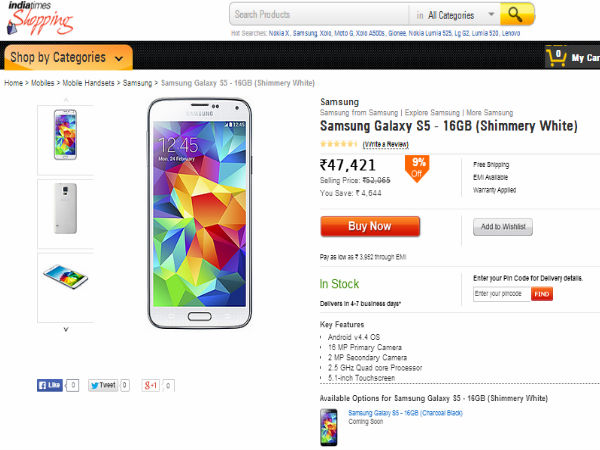600x450 pixels.
Task: Click Add to Wishlist button
Action: point(503,227)
